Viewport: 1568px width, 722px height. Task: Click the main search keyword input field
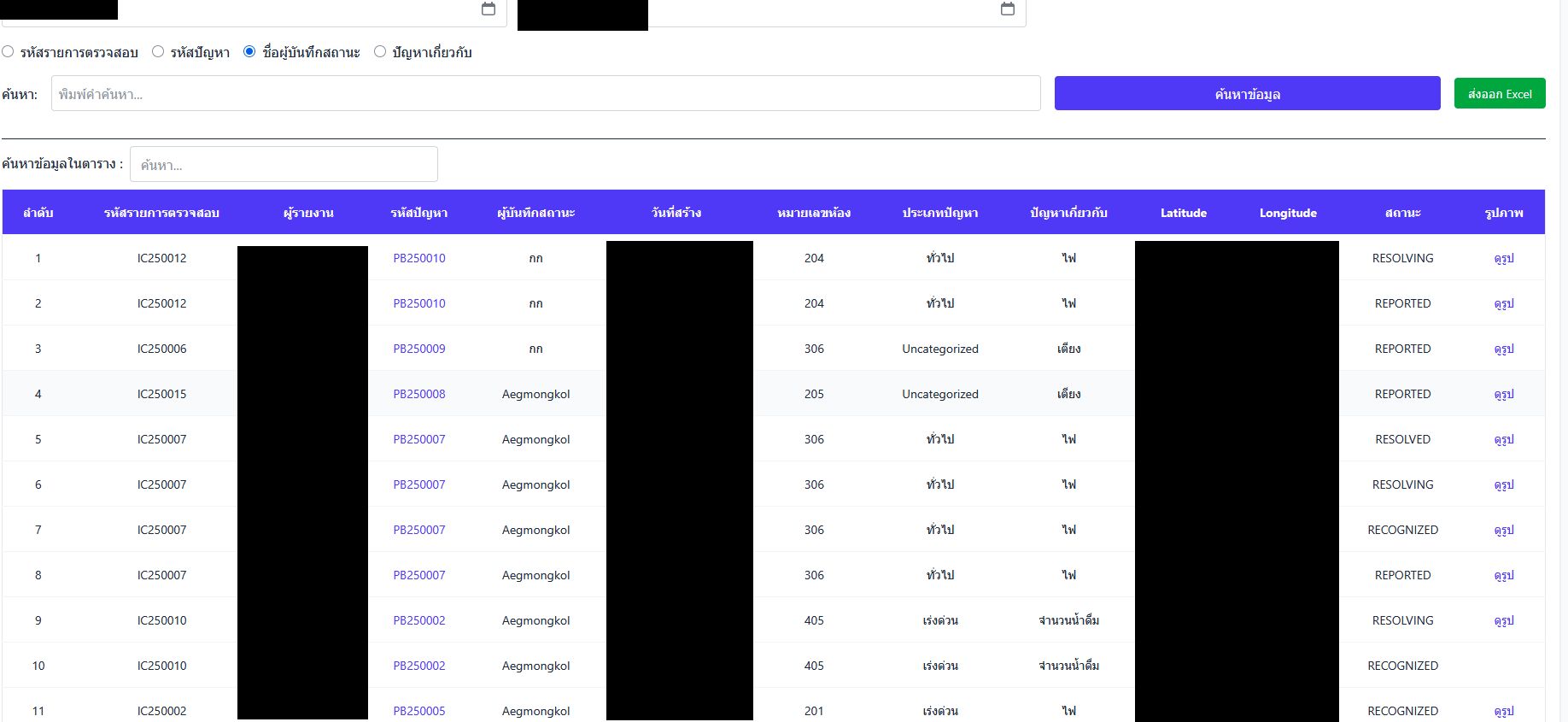click(546, 94)
